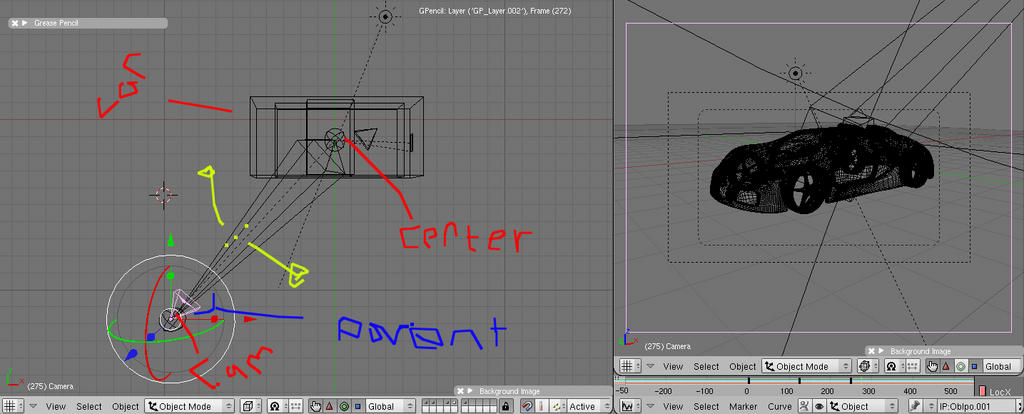Screen dimensions: 1024x414
Task: Click the 3D cursor crosshair in left viewport
Action: click(163, 195)
